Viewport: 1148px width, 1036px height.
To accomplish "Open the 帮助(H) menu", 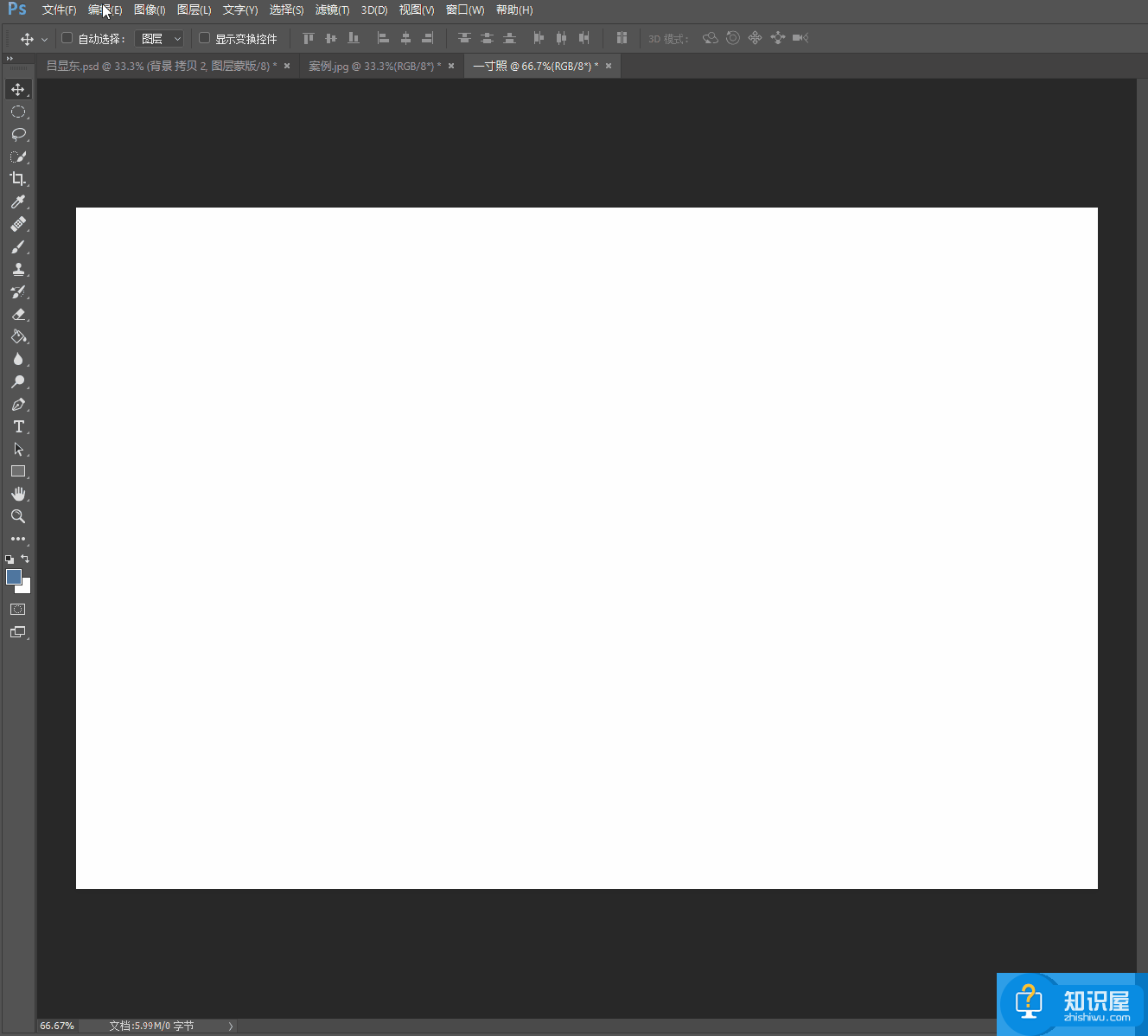I will point(514,10).
